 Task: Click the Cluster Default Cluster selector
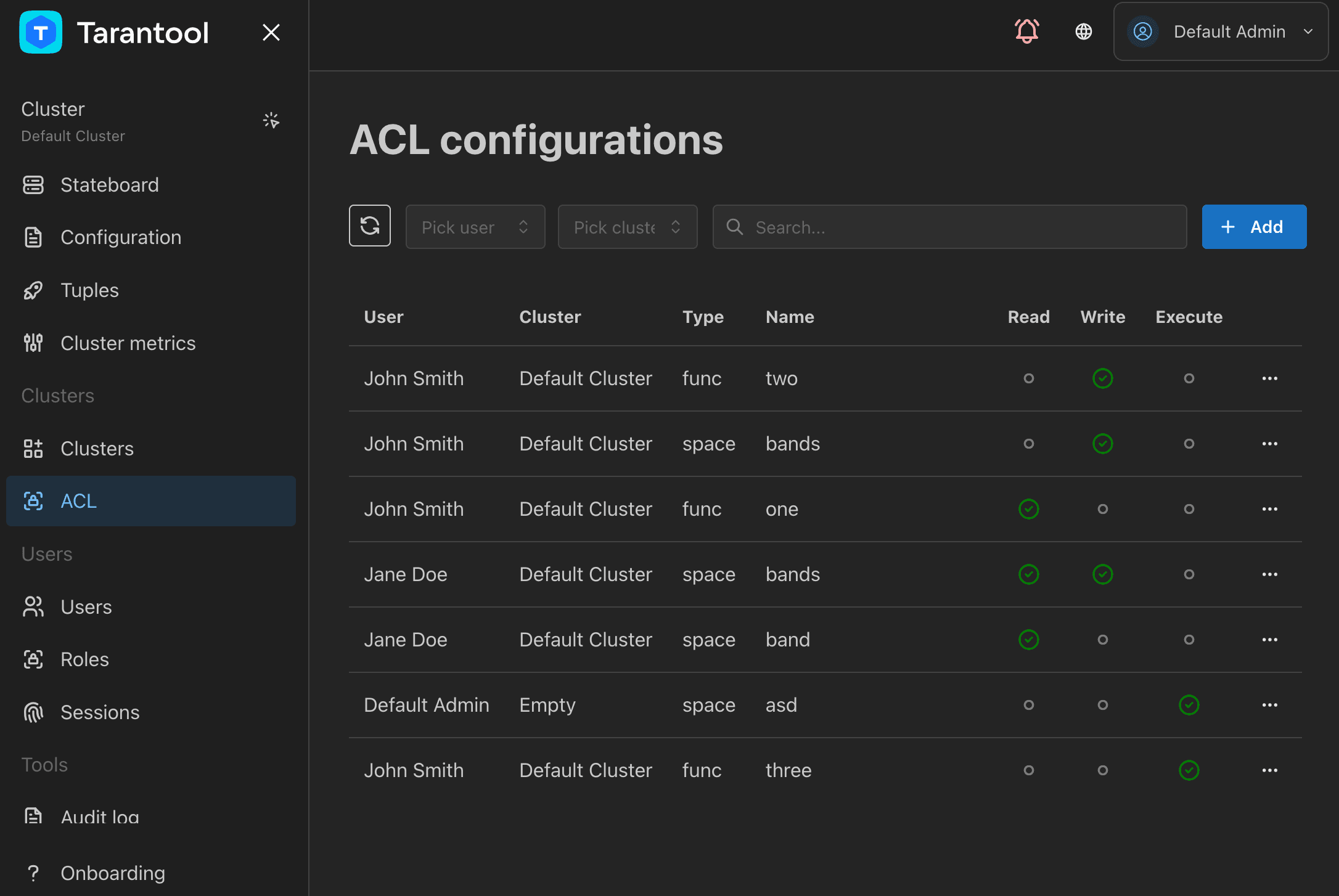click(151, 121)
